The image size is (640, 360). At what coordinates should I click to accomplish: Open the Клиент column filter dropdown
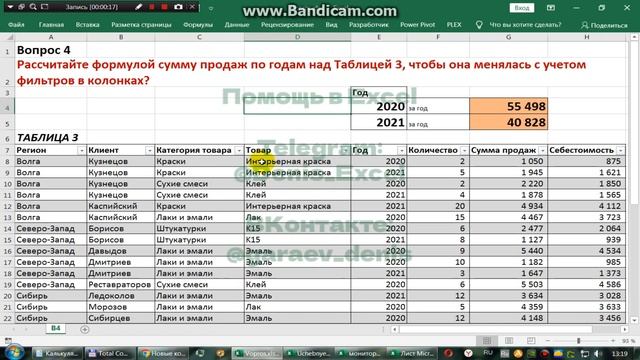149,151
